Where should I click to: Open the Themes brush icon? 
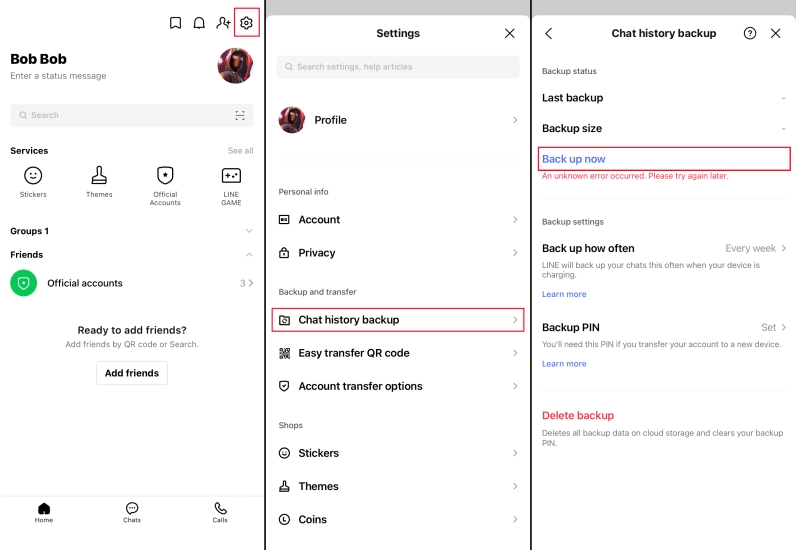click(99, 177)
